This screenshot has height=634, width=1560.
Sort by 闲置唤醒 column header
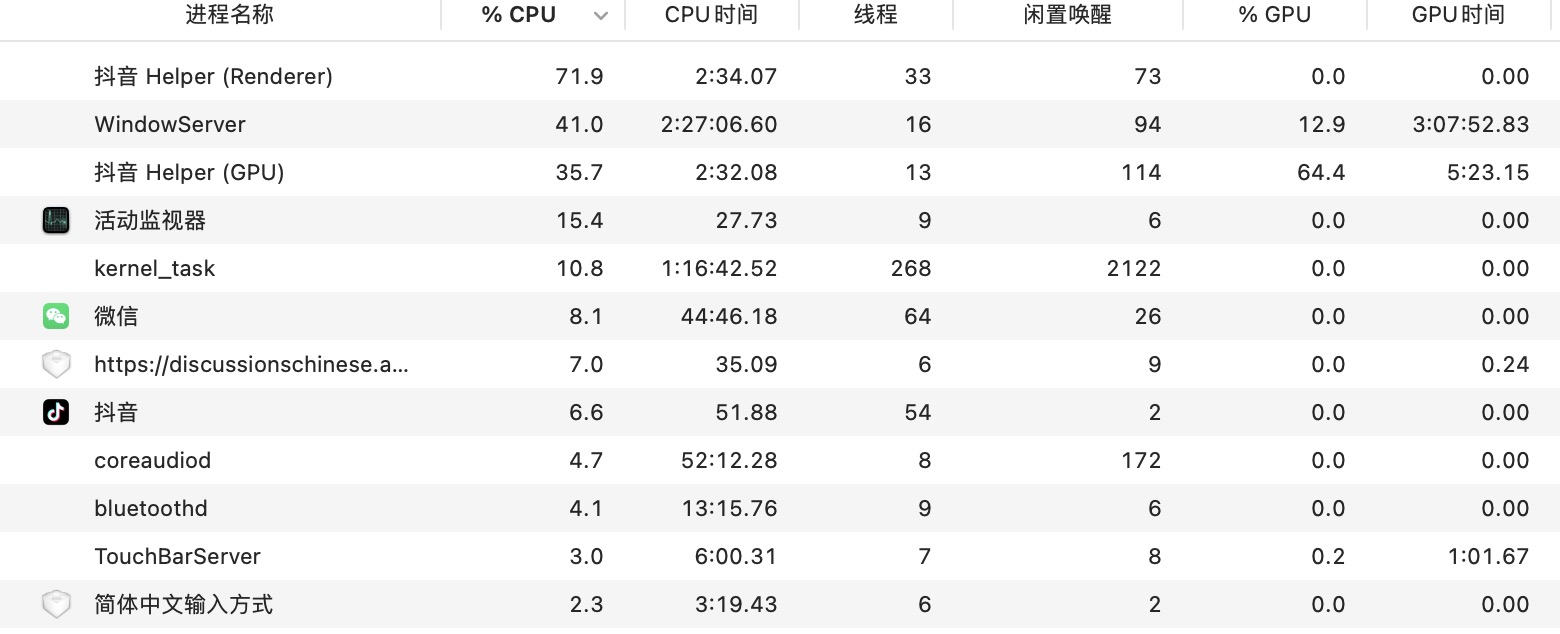click(1067, 15)
